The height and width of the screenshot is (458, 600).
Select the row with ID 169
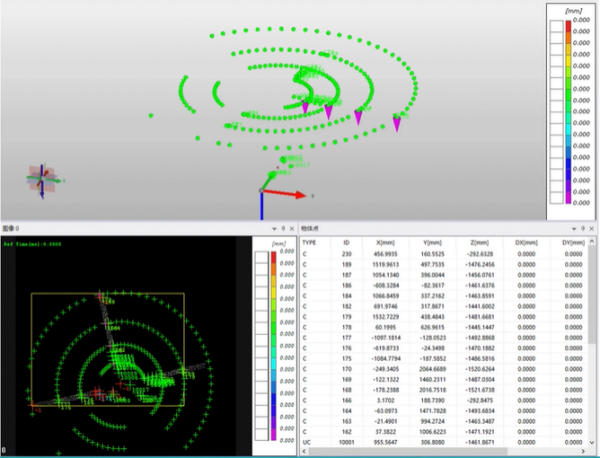(x=444, y=380)
